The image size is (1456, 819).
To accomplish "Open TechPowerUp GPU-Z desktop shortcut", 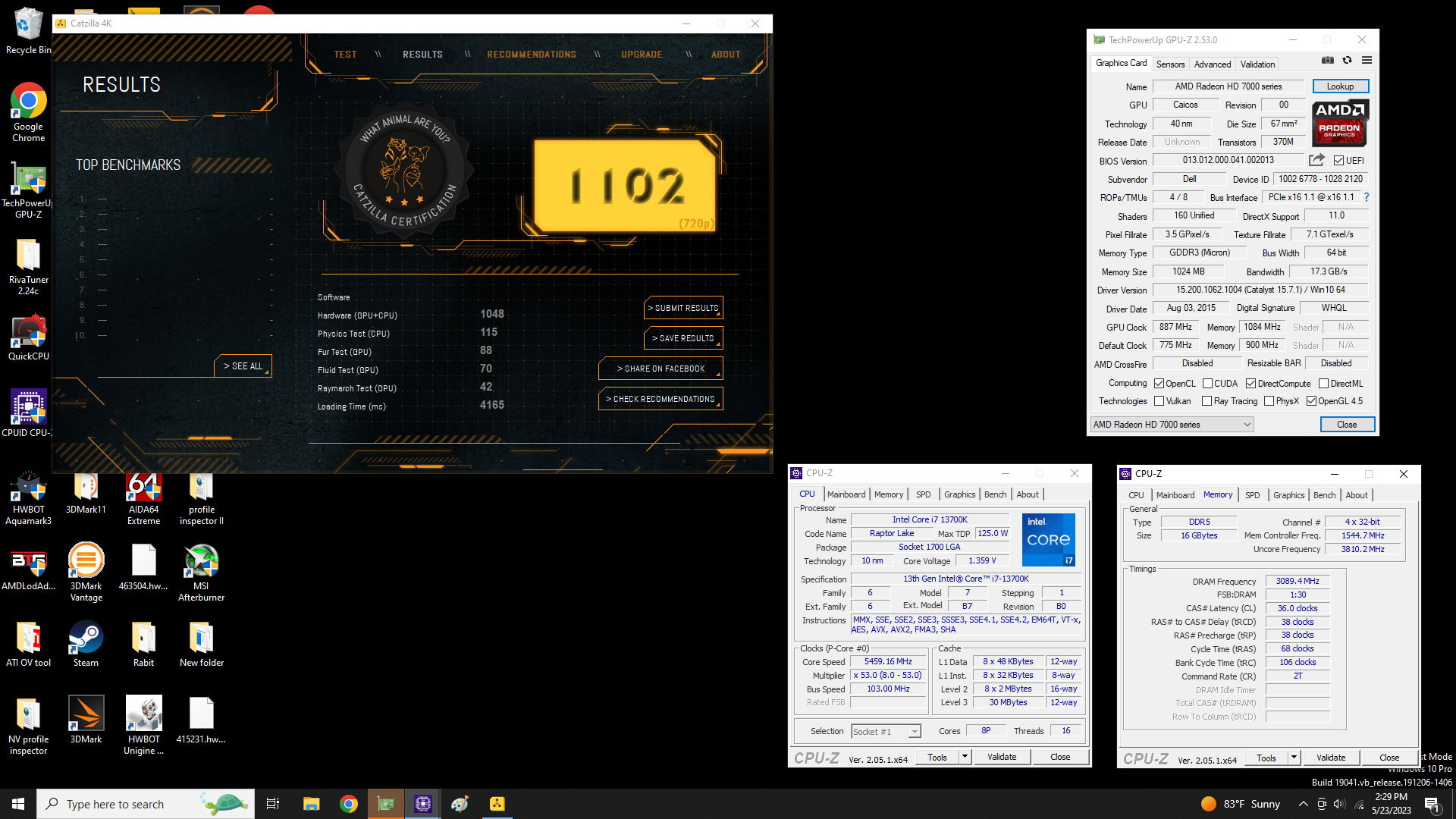I will [x=28, y=190].
